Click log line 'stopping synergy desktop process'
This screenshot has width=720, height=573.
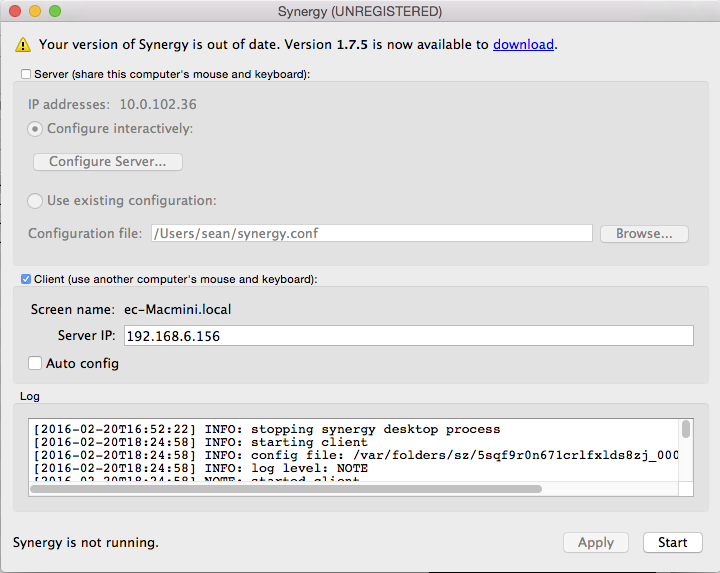[267, 429]
